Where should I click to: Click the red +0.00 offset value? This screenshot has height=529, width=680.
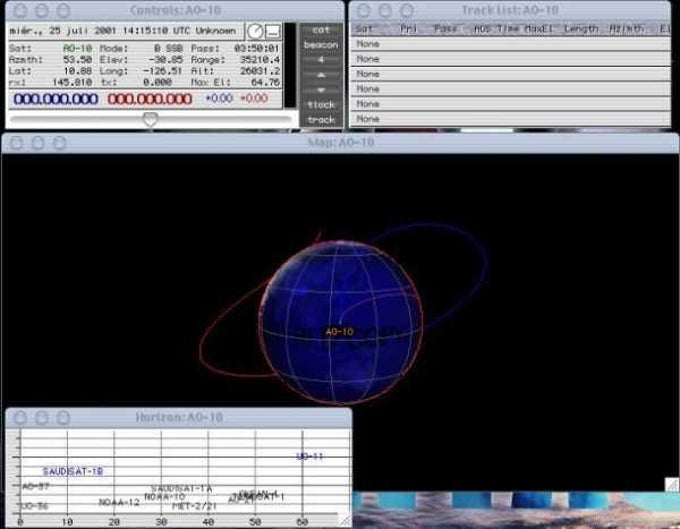(254, 98)
